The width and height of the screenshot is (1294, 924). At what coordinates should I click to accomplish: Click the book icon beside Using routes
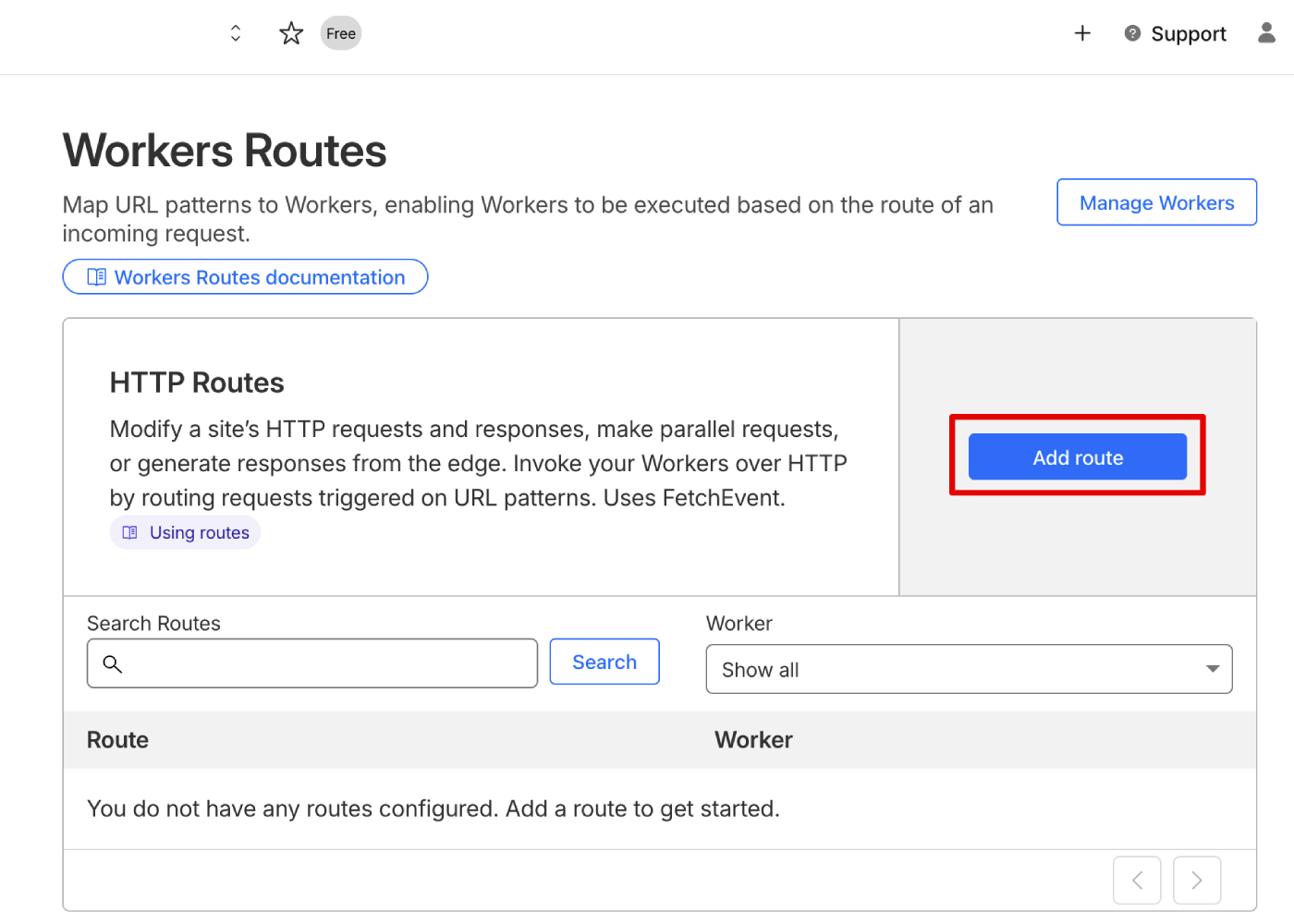130,532
